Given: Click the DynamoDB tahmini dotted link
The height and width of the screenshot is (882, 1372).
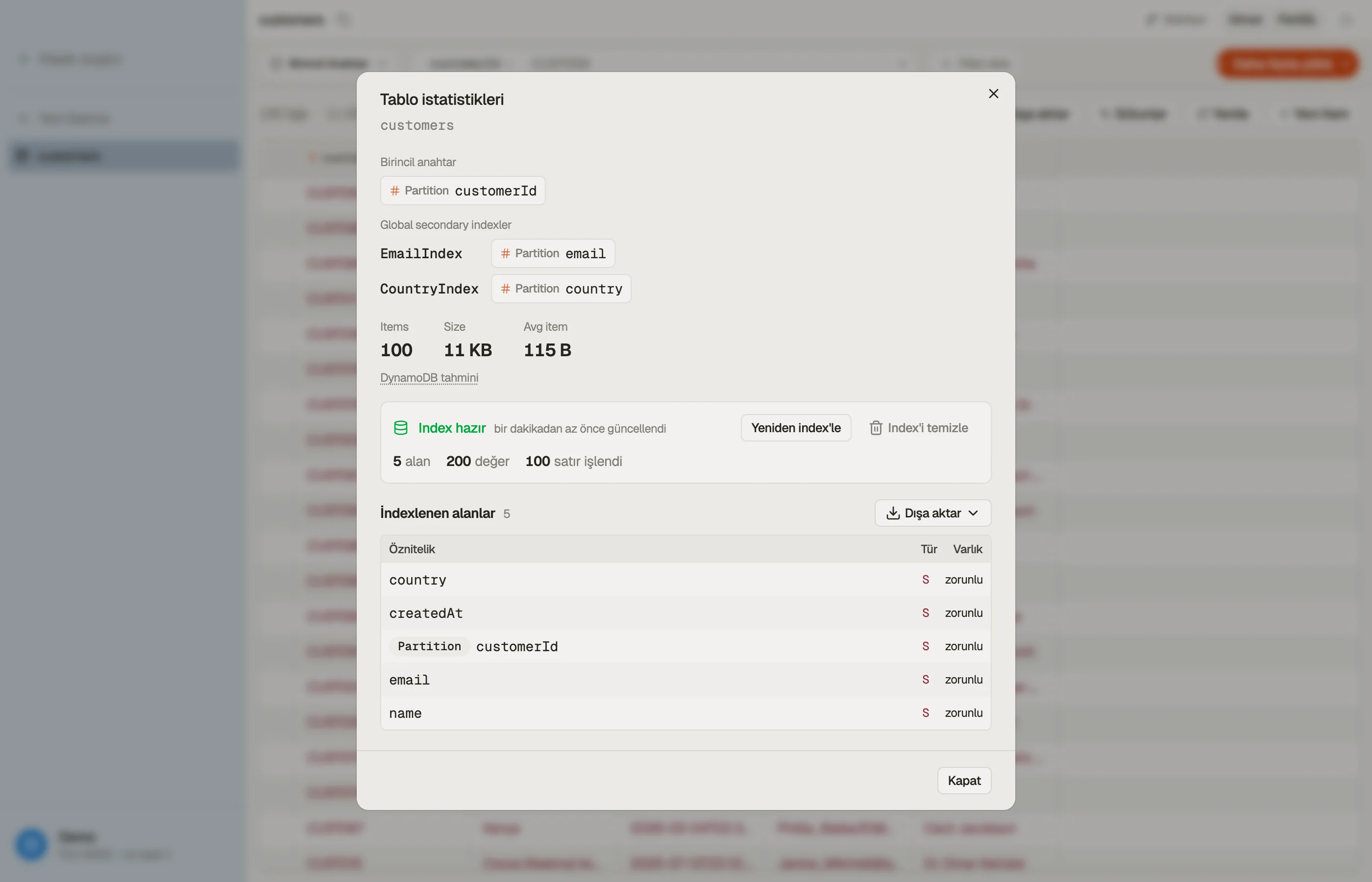Looking at the screenshot, I should tap(429, 378).
